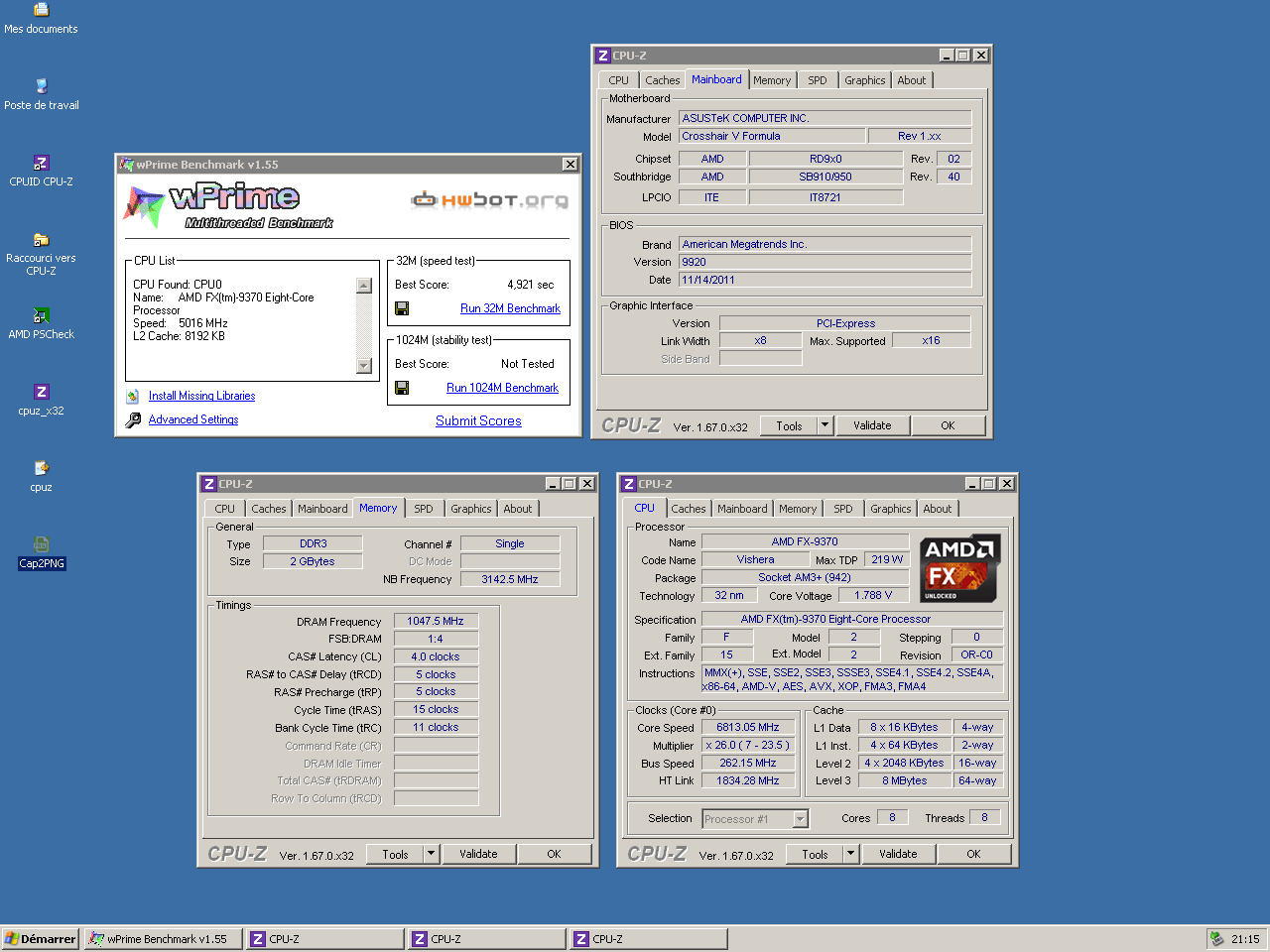Click the Mainboard CPU-Z window title icon

[x=602, y=56]
